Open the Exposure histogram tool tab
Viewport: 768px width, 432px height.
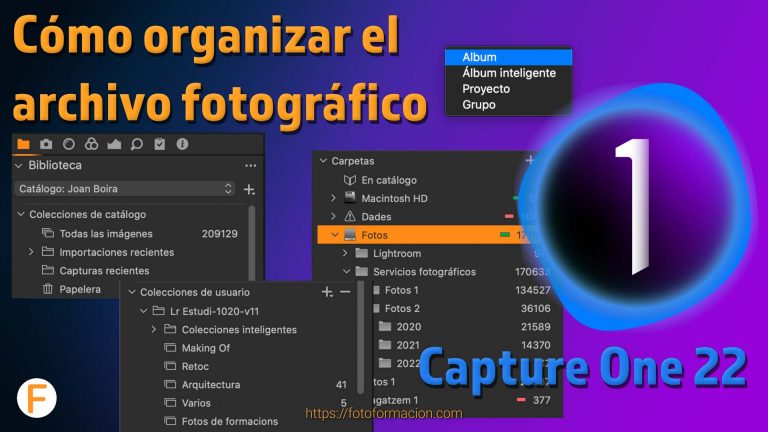[114, 144]
